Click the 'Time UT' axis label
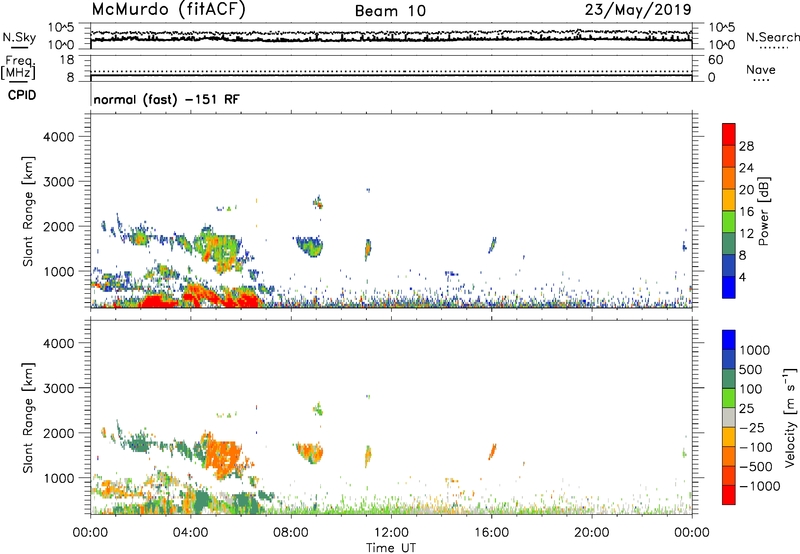The height and width of the screenshot is (554, 800). (x=391, y=548)
